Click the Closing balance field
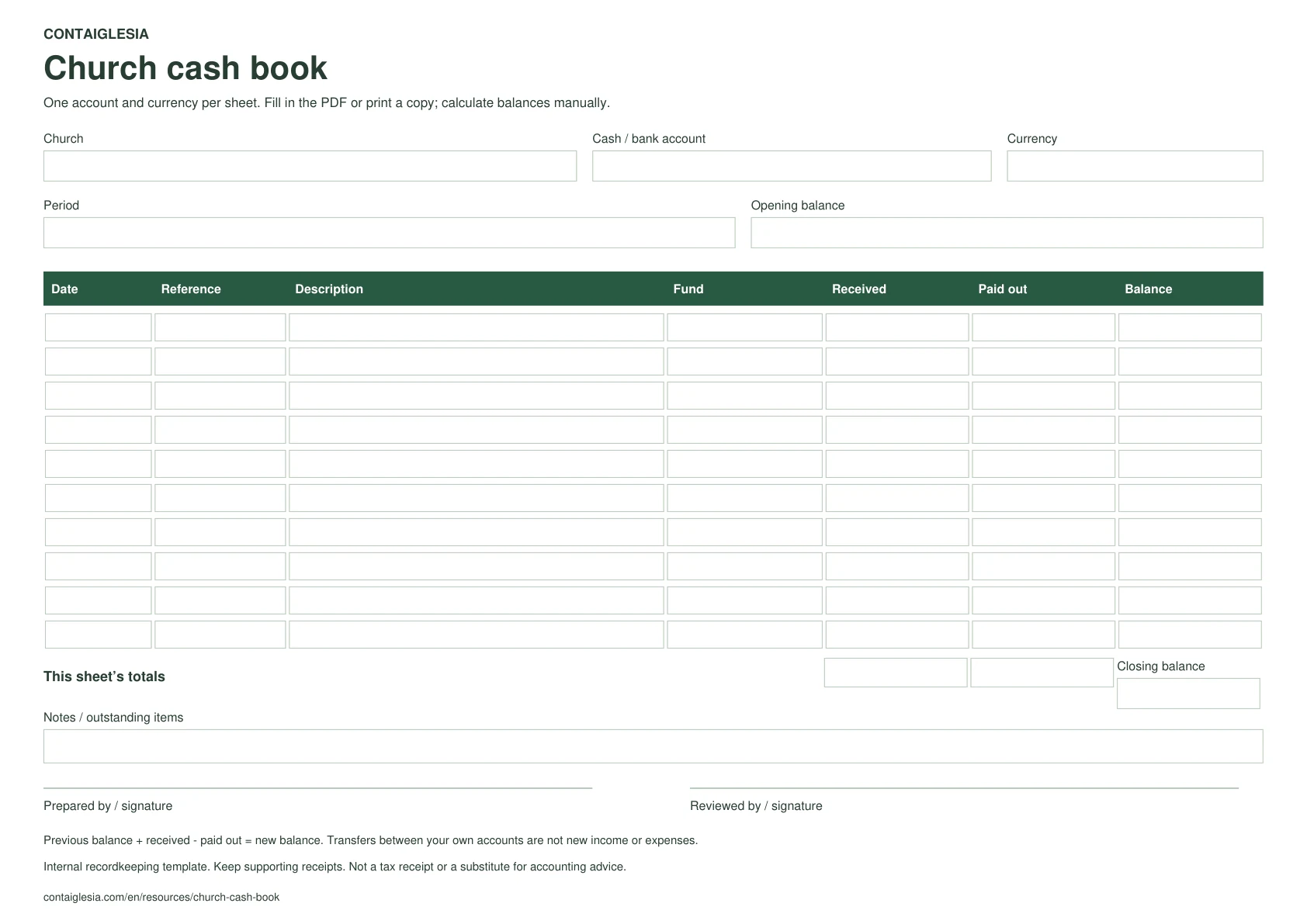1307x924 pixels. pyautogui.click(x=1188, y=694)
